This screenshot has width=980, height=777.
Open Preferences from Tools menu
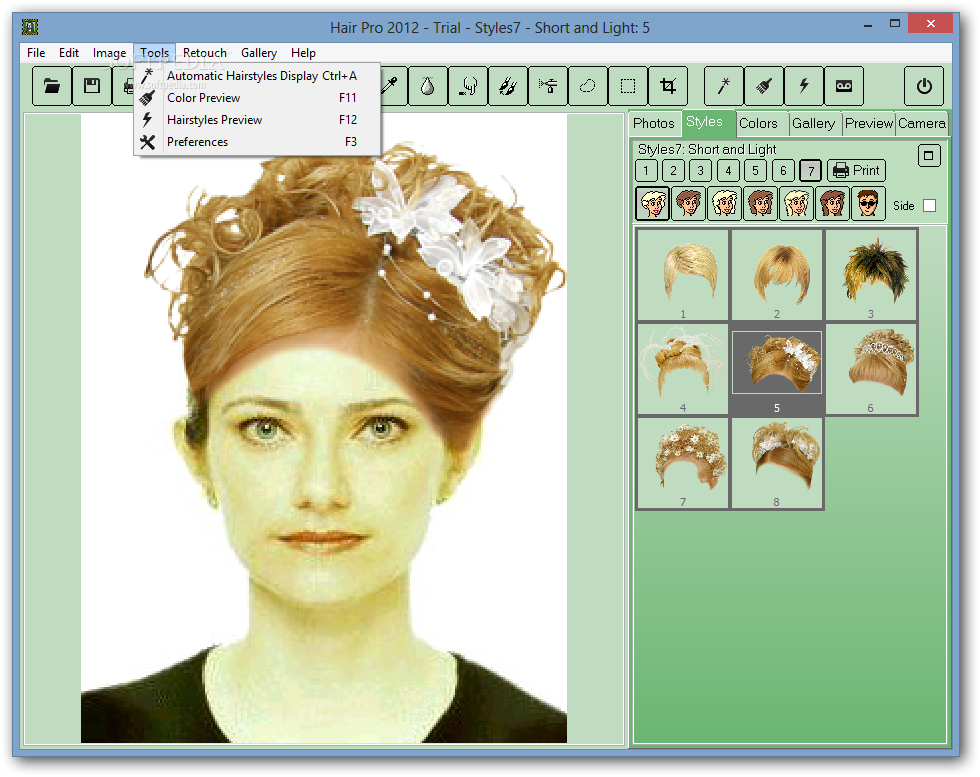[257, 142]
